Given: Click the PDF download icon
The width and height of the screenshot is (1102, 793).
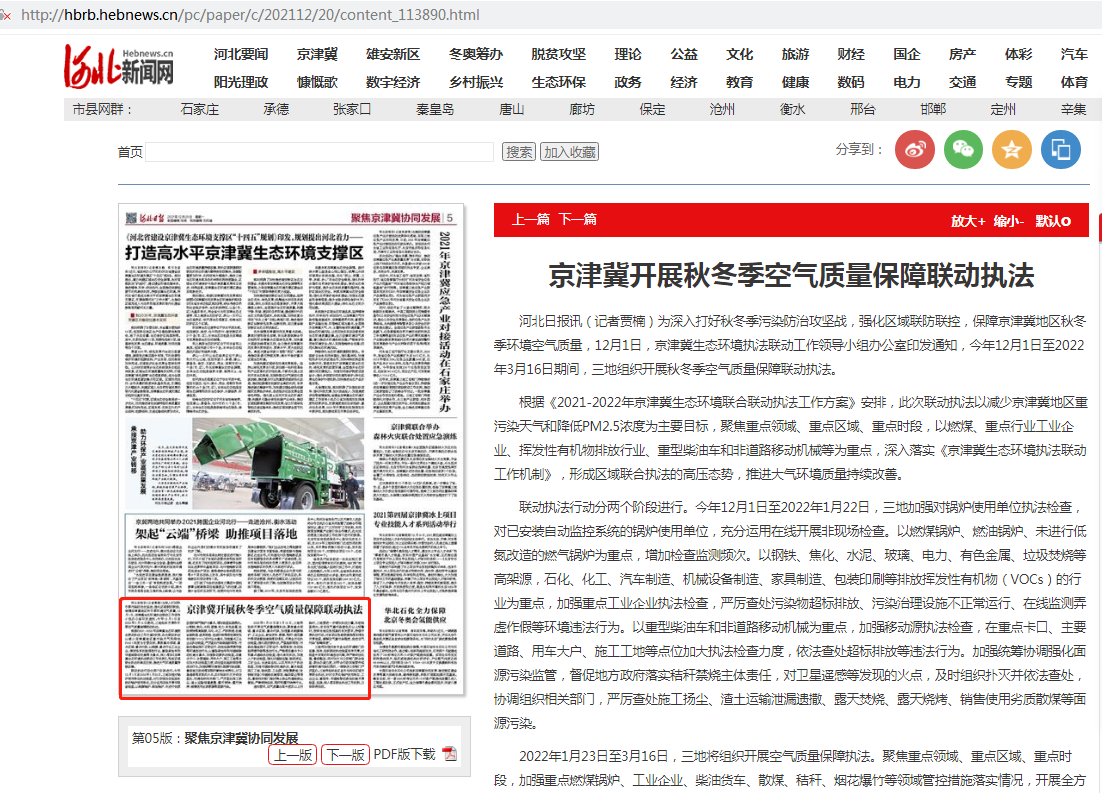Looking at the screenshot, I should 450,754.
